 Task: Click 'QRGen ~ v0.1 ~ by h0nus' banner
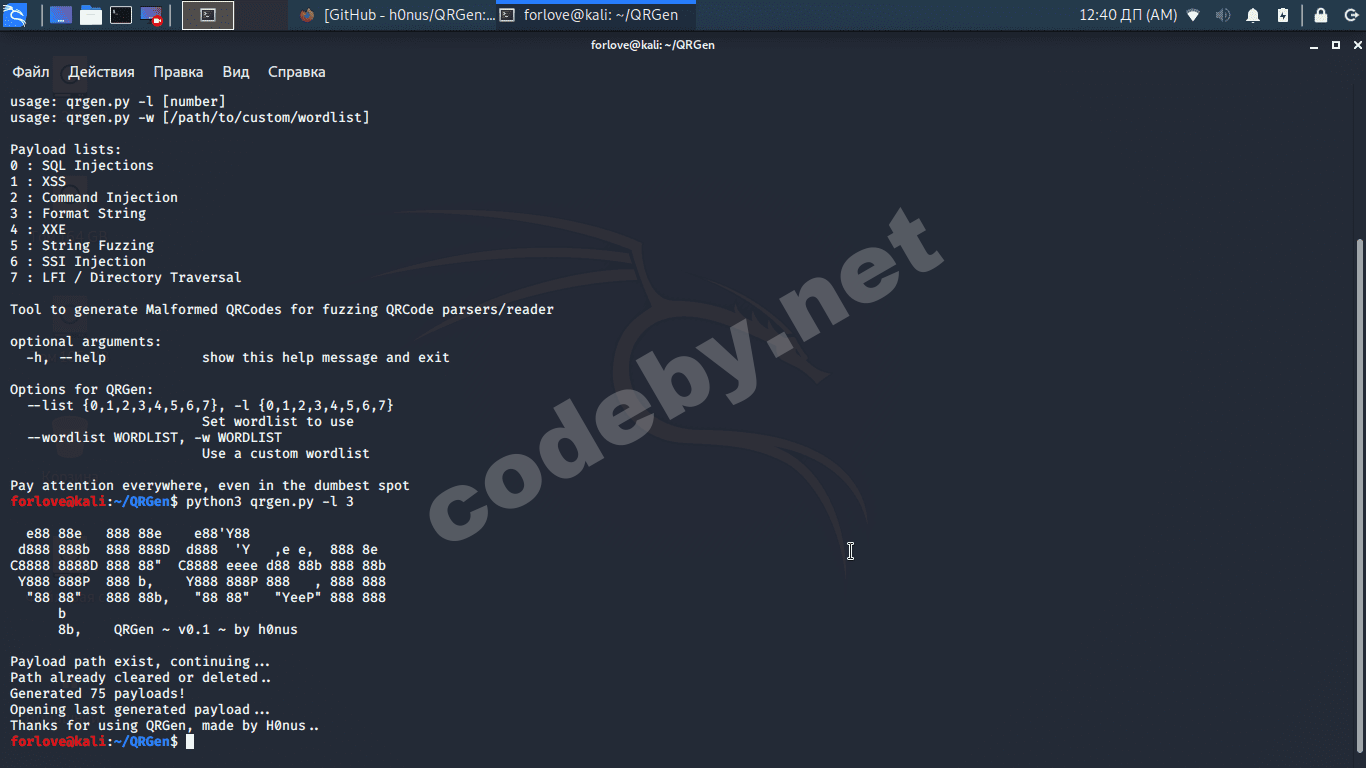coord(206,630)
